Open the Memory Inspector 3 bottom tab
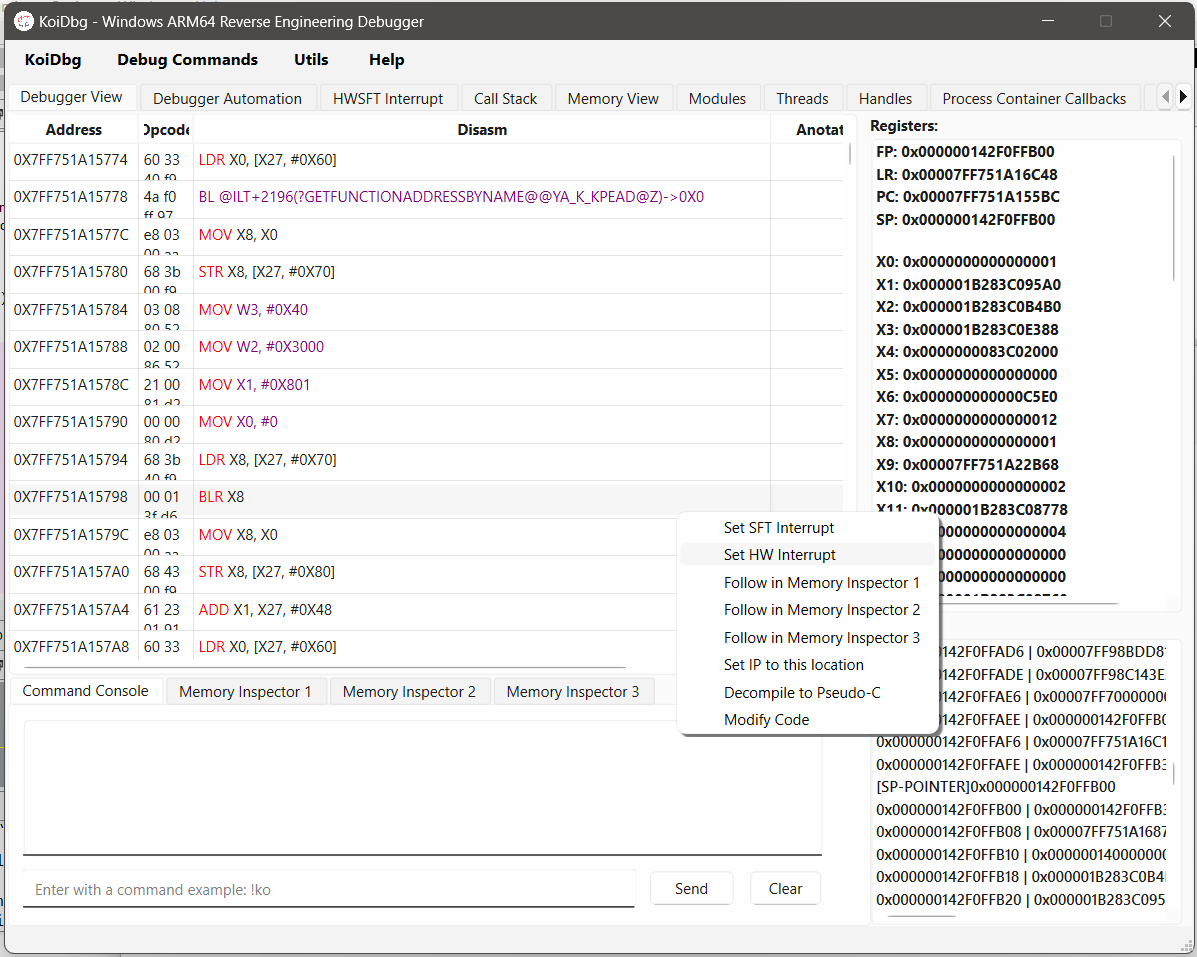The width and height of the screenshot is (1197, 957). (573, 691)
